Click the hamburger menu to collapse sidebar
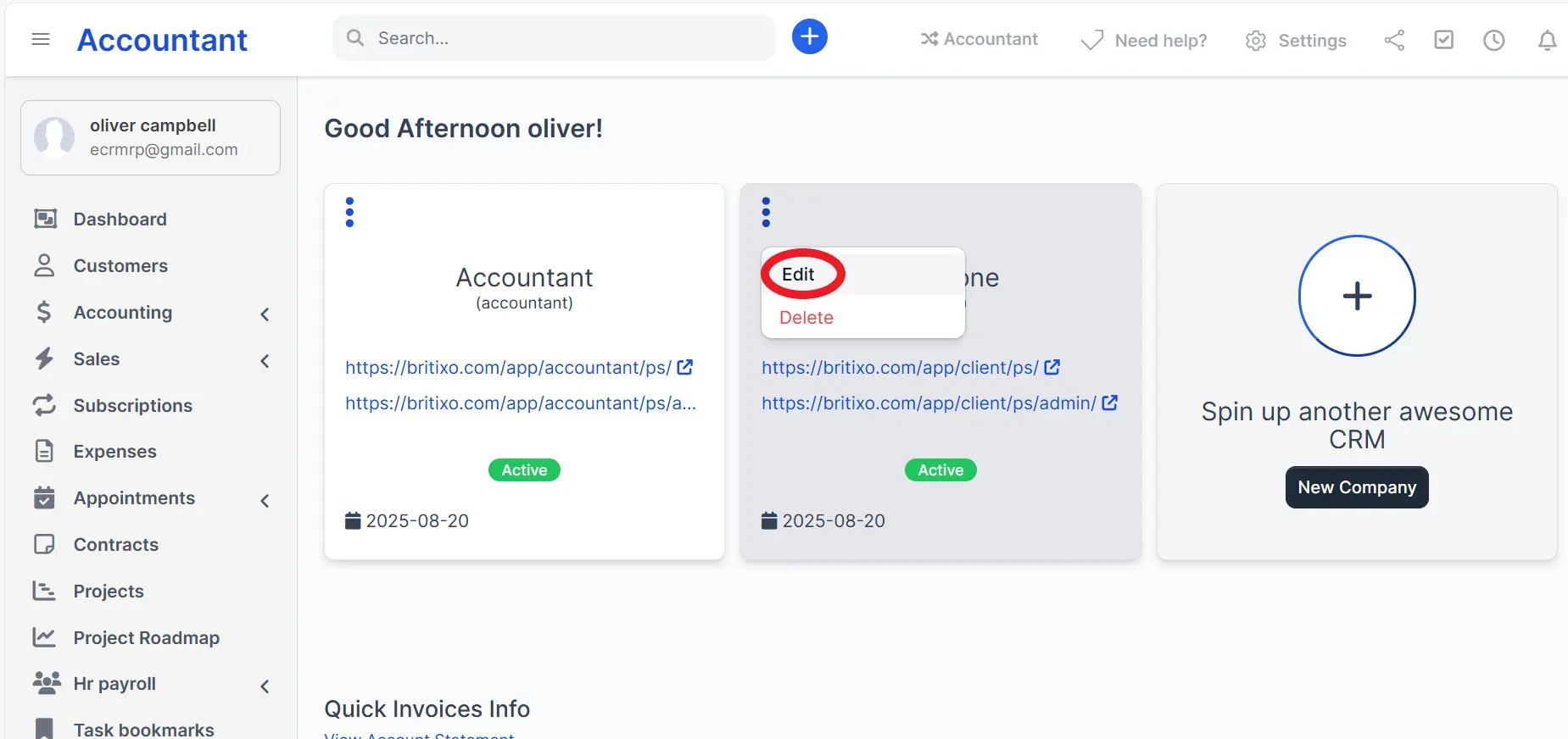Viewport: 1568px width, 739px height. 40,39
